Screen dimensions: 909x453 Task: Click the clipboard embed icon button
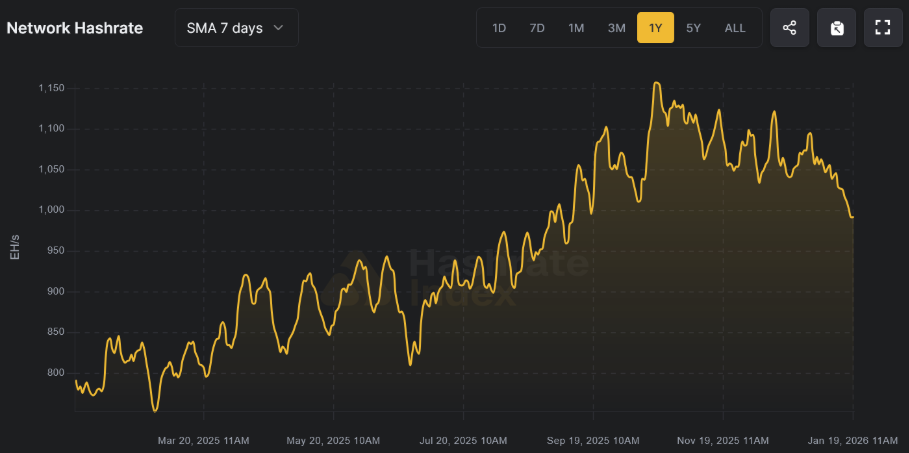coord(836,28)
